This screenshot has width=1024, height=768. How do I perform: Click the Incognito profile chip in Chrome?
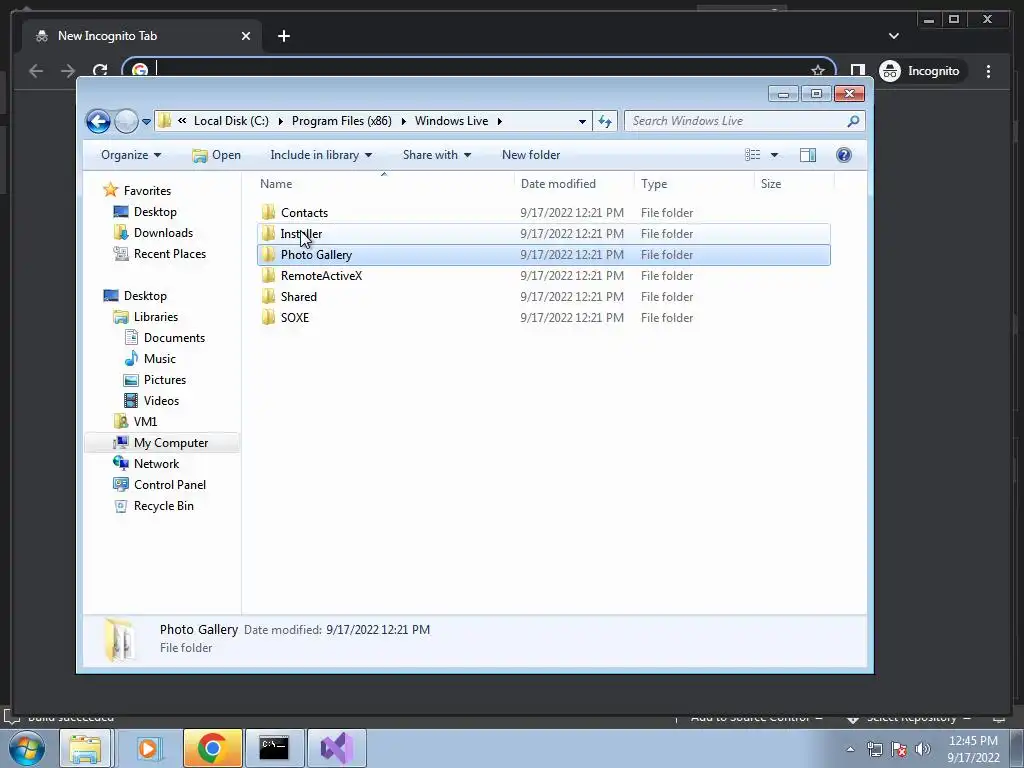[921, 71]
